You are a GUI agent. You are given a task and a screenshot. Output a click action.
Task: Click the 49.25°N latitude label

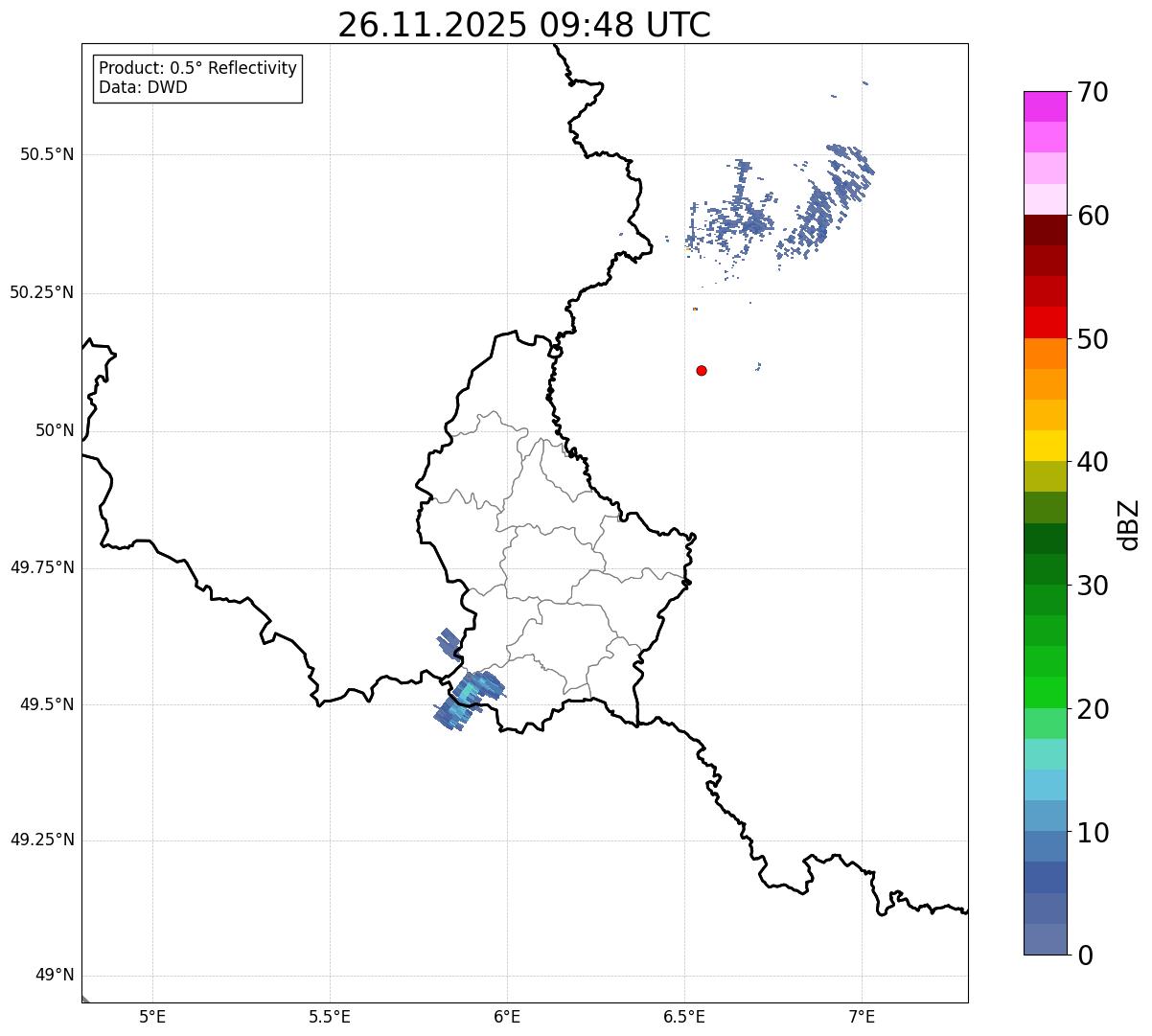pyautogui.click(x=41, y=840)
